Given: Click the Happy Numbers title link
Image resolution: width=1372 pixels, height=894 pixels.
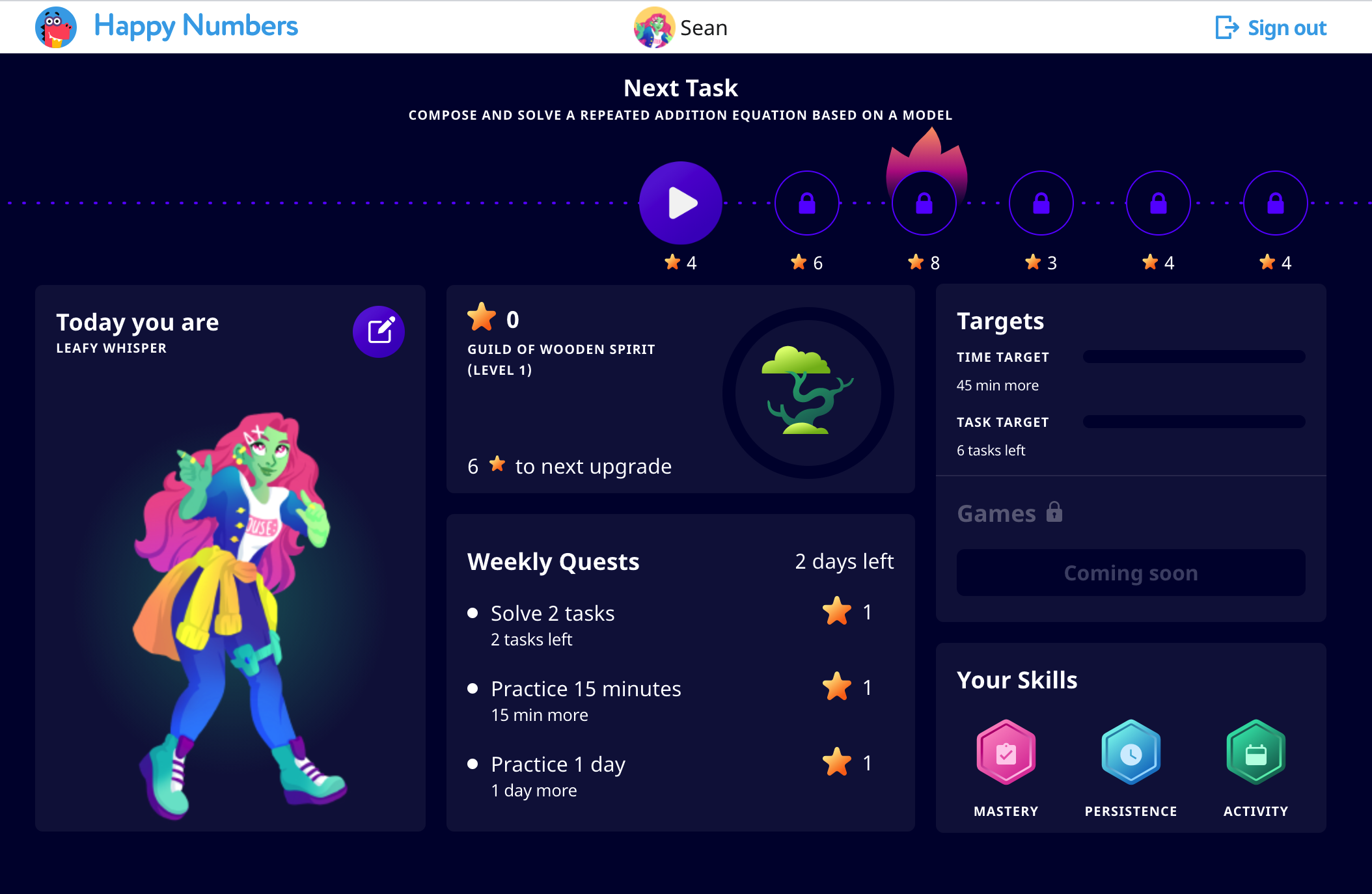Looking at the screenshot, I should (196, 26).
